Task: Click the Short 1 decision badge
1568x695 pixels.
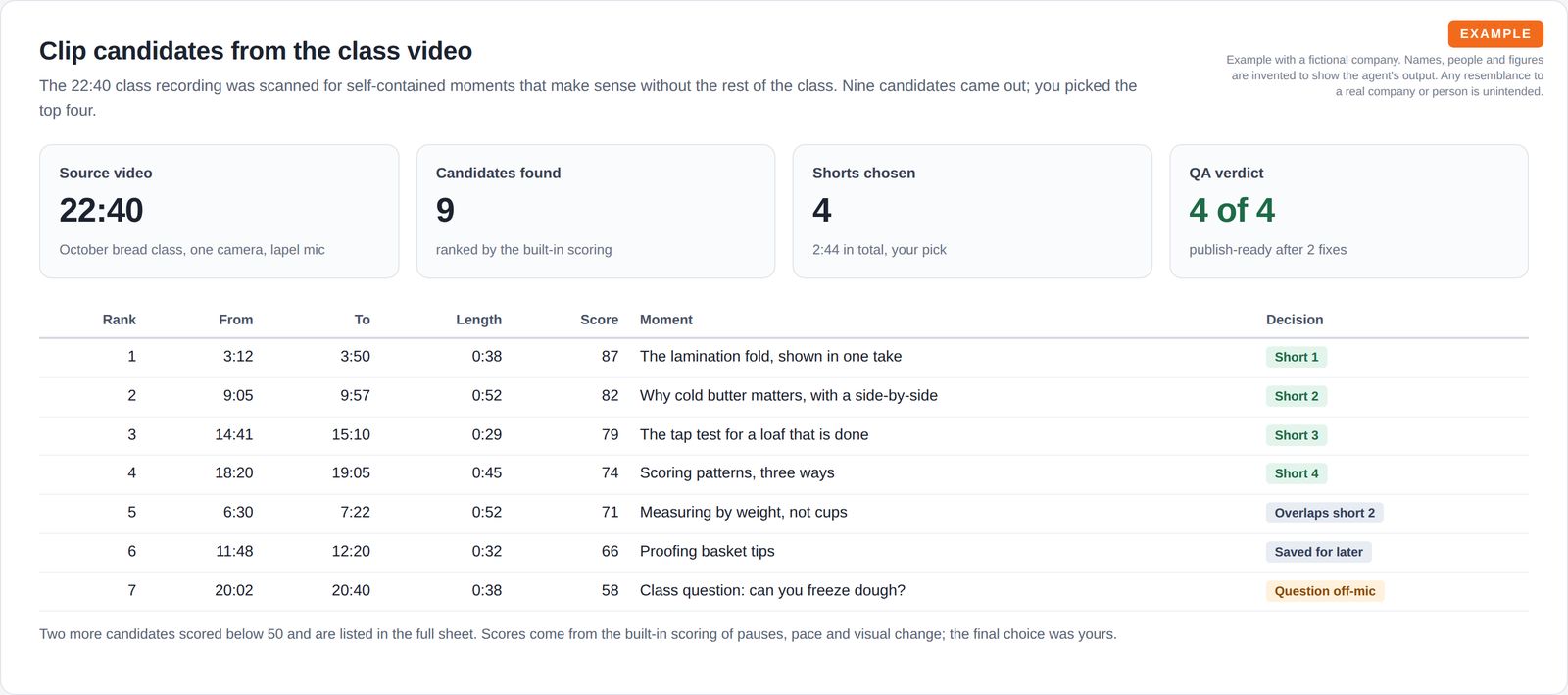Action: tap(1297, 357)
